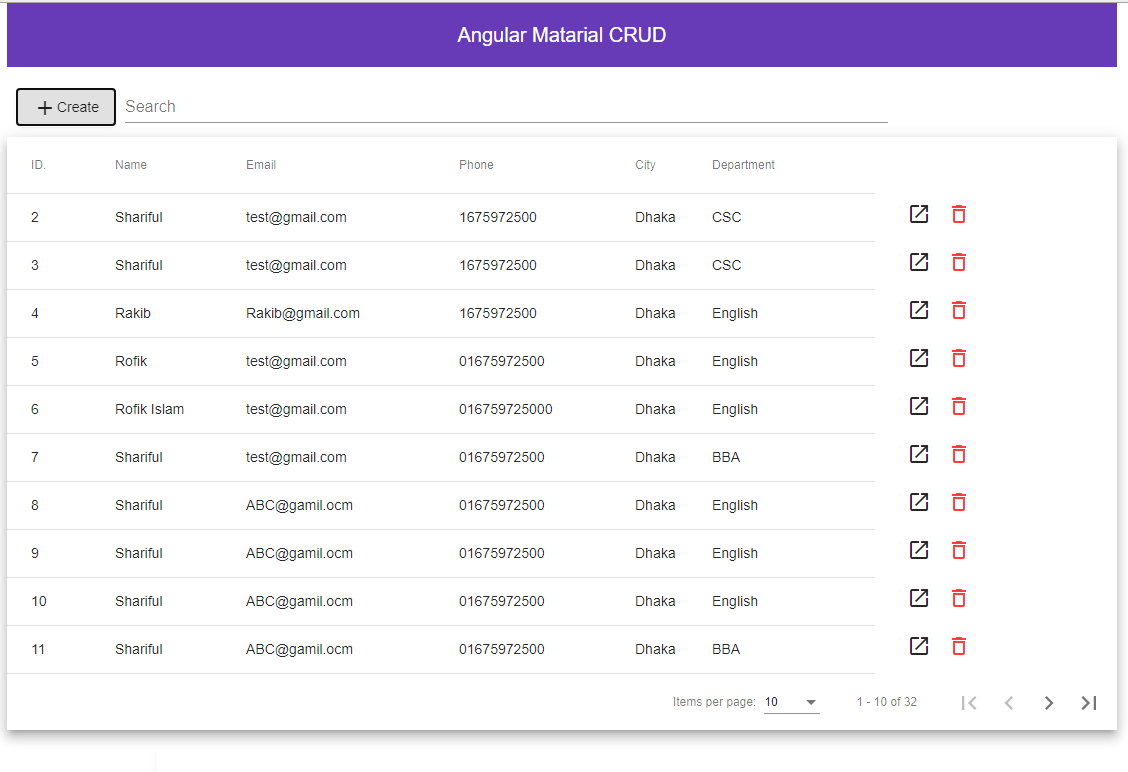Jump to the last page
The width and height of the screenshot is (1128, 772).
click(x=1088, y=703)
